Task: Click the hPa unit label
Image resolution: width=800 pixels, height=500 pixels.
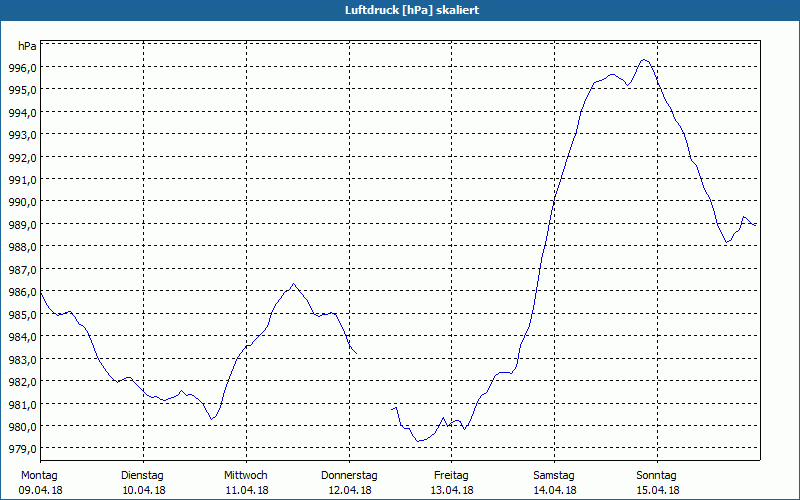Action: point(27,46)
